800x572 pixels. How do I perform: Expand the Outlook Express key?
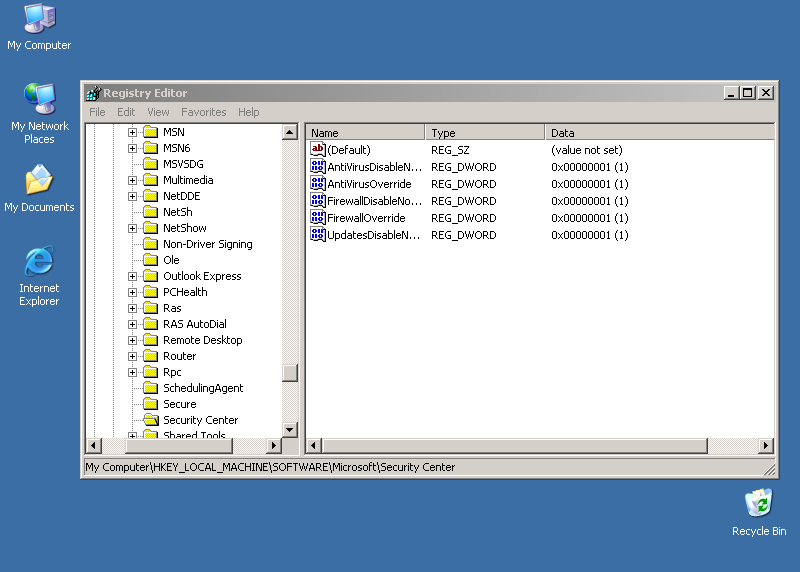click(x=132, y=276)
